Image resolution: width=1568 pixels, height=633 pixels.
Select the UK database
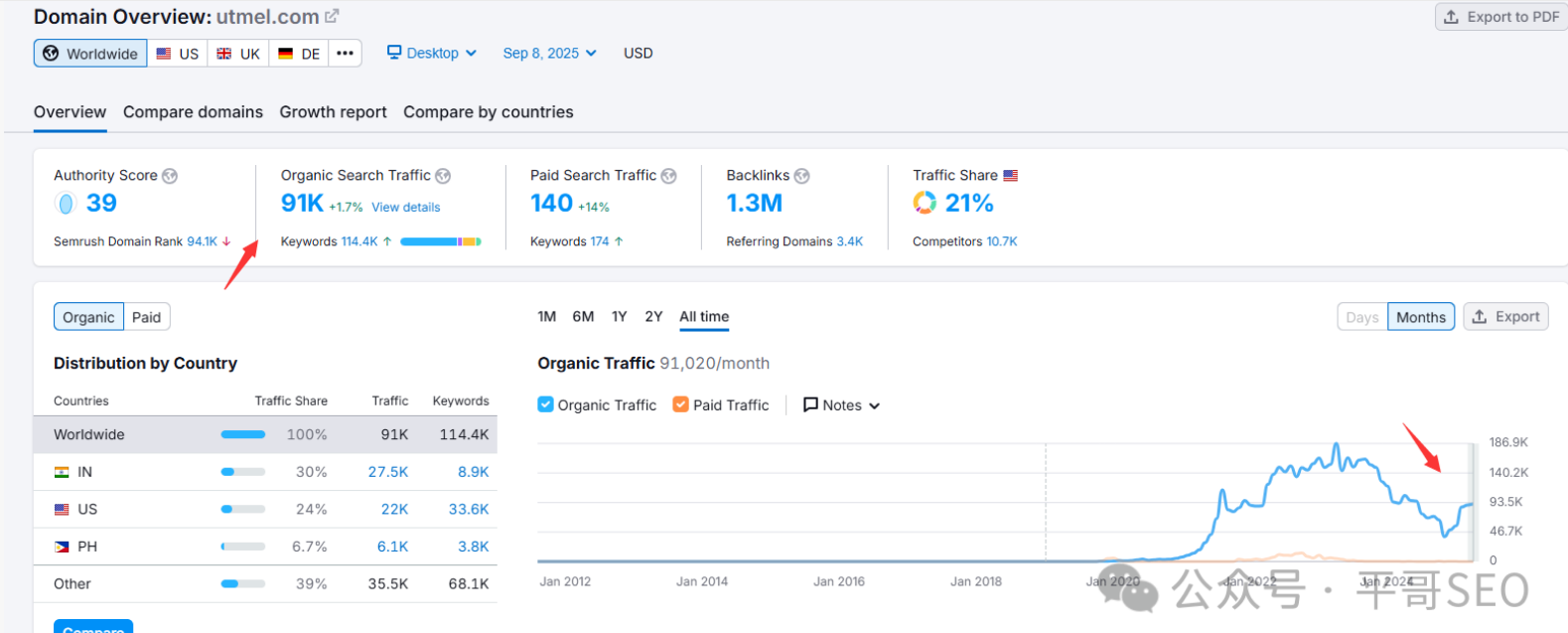click(238, 54)
